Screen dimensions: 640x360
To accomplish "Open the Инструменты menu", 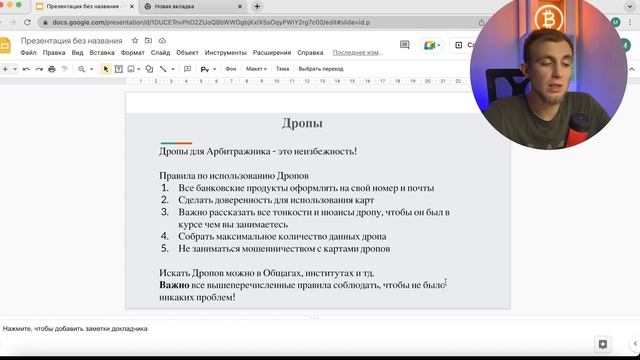I will coord(226,53).
